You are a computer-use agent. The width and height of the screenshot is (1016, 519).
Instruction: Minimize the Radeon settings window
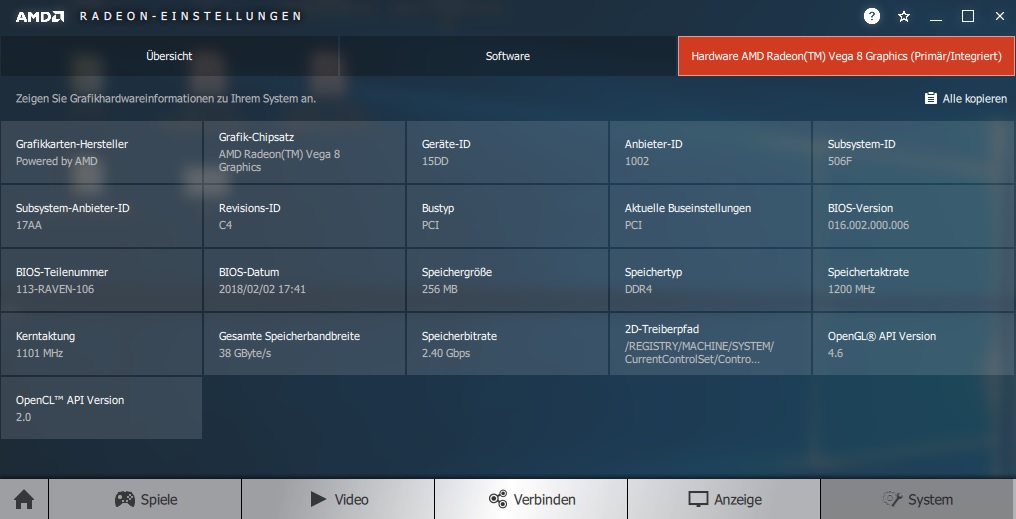point(936,17)
